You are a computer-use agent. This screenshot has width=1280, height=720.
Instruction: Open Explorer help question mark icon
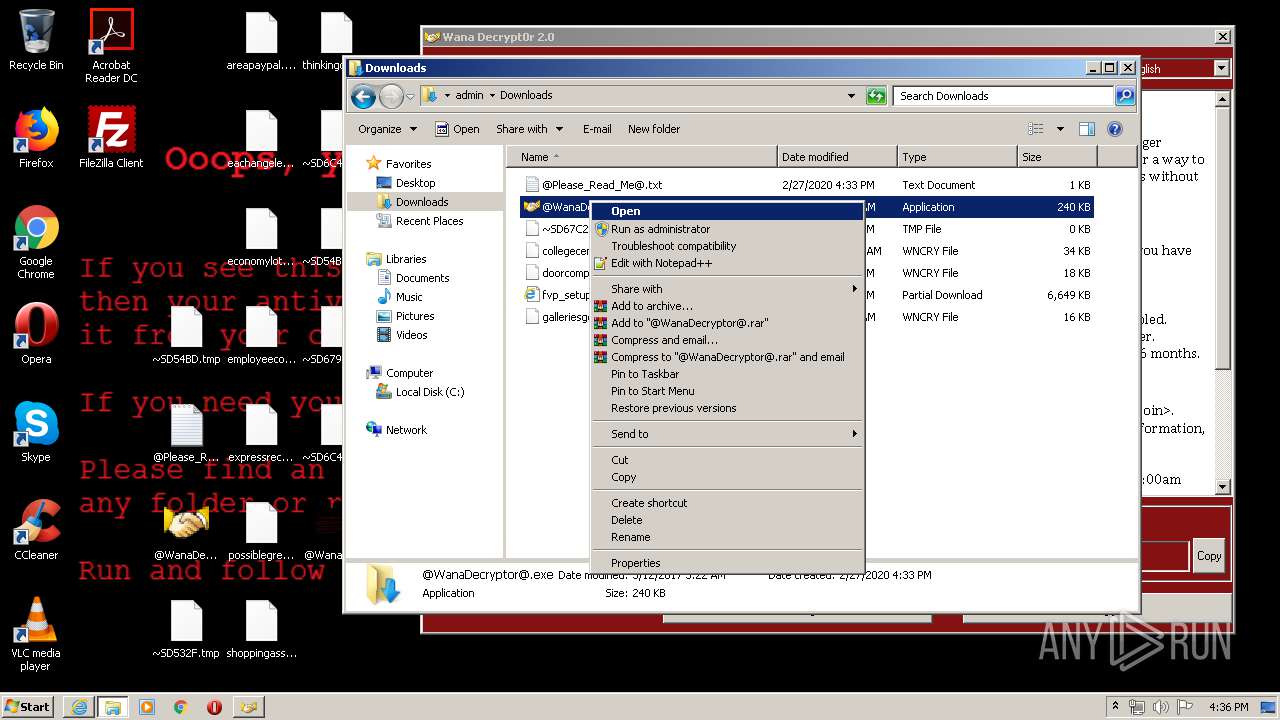point(1115,129)
